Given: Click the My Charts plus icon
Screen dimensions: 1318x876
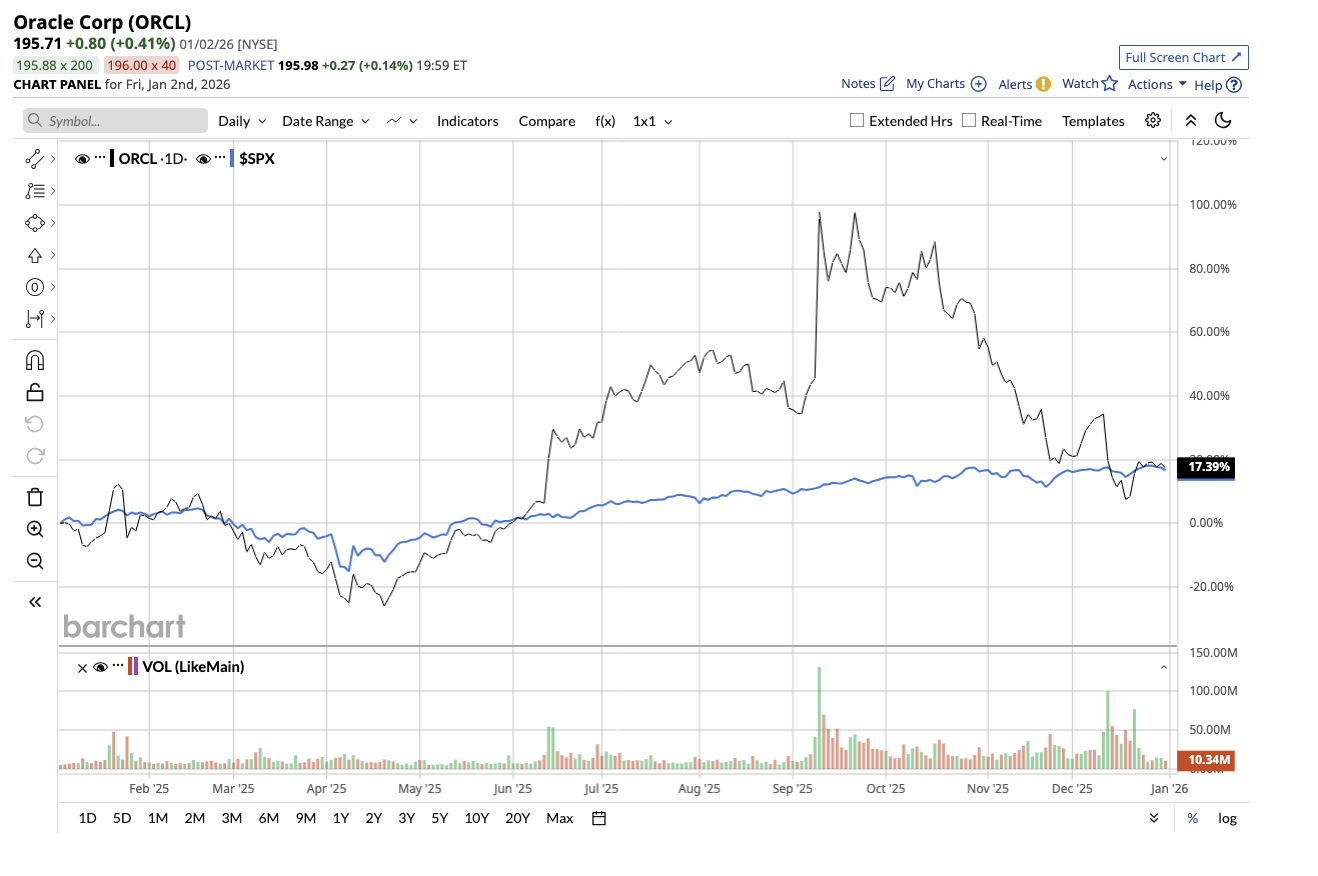Looking at the screenshot, I should 979,84.
